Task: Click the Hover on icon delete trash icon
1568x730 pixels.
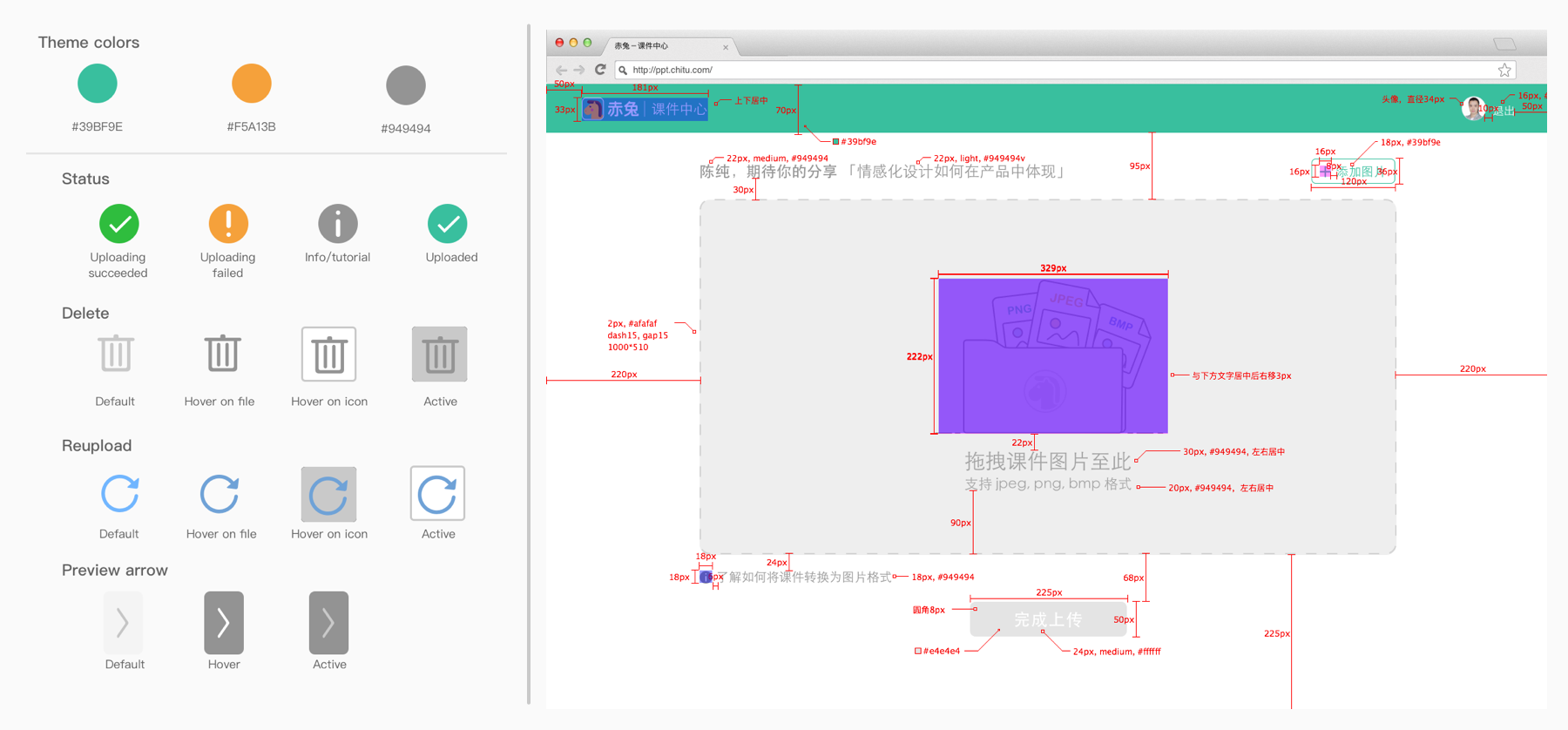Action: [329, 354]
